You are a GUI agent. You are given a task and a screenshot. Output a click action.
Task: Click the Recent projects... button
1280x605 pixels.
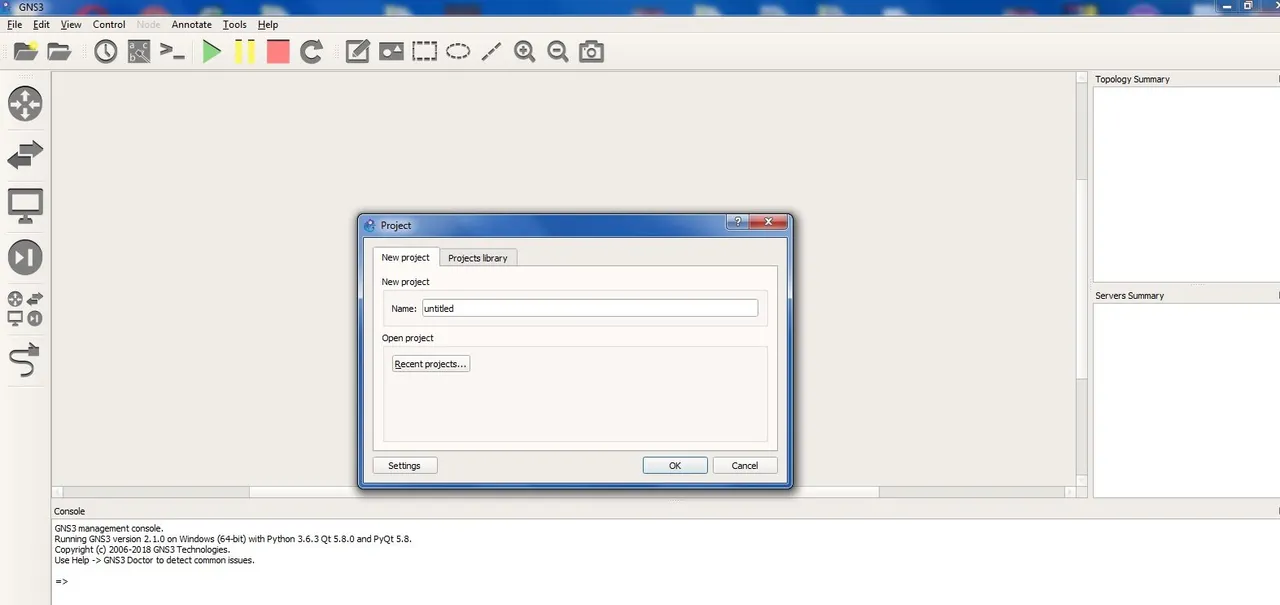431,364
